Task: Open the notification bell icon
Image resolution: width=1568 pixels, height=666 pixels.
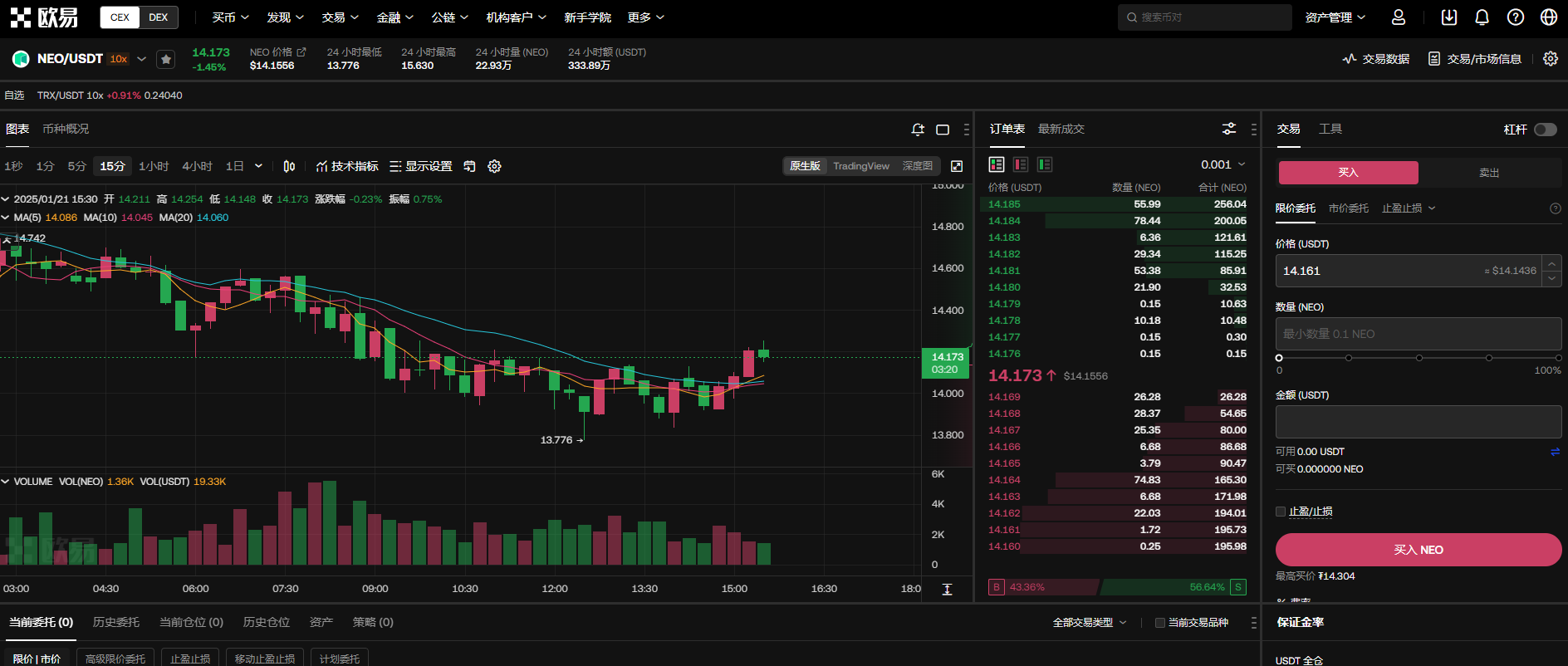Action: pos(1482,17)
